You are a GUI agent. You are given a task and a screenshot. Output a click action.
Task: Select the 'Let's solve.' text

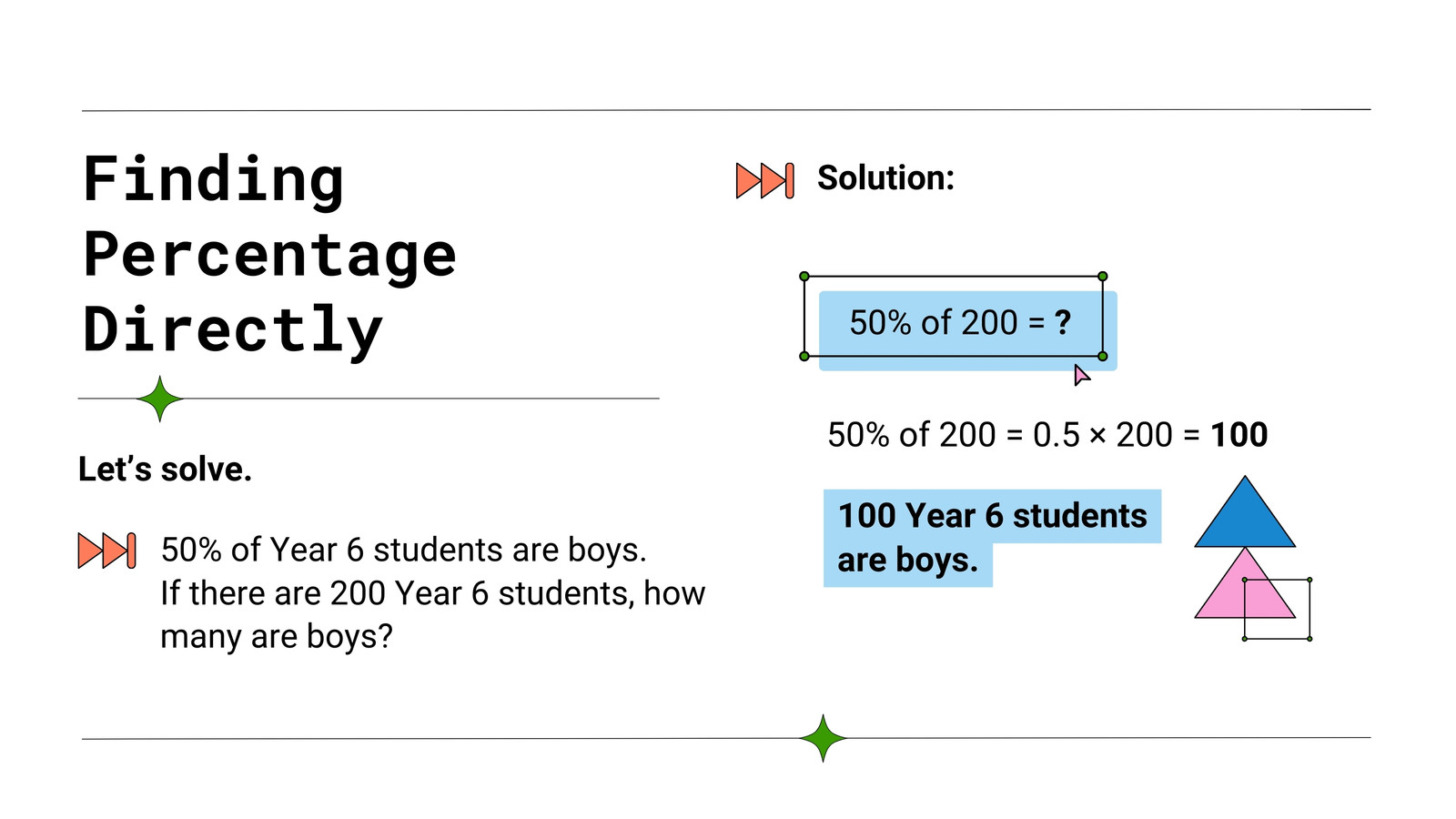point(165,470)
